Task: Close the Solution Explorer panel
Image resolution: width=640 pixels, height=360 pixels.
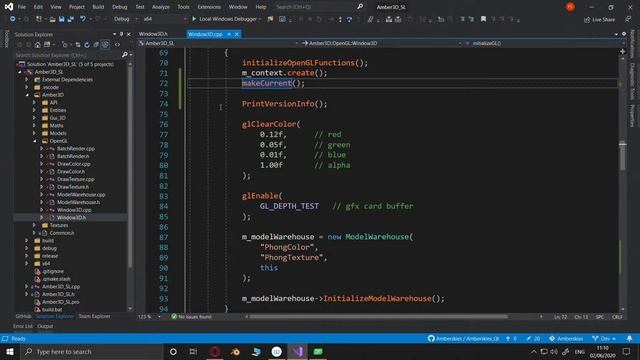Action: click(129, 34)
